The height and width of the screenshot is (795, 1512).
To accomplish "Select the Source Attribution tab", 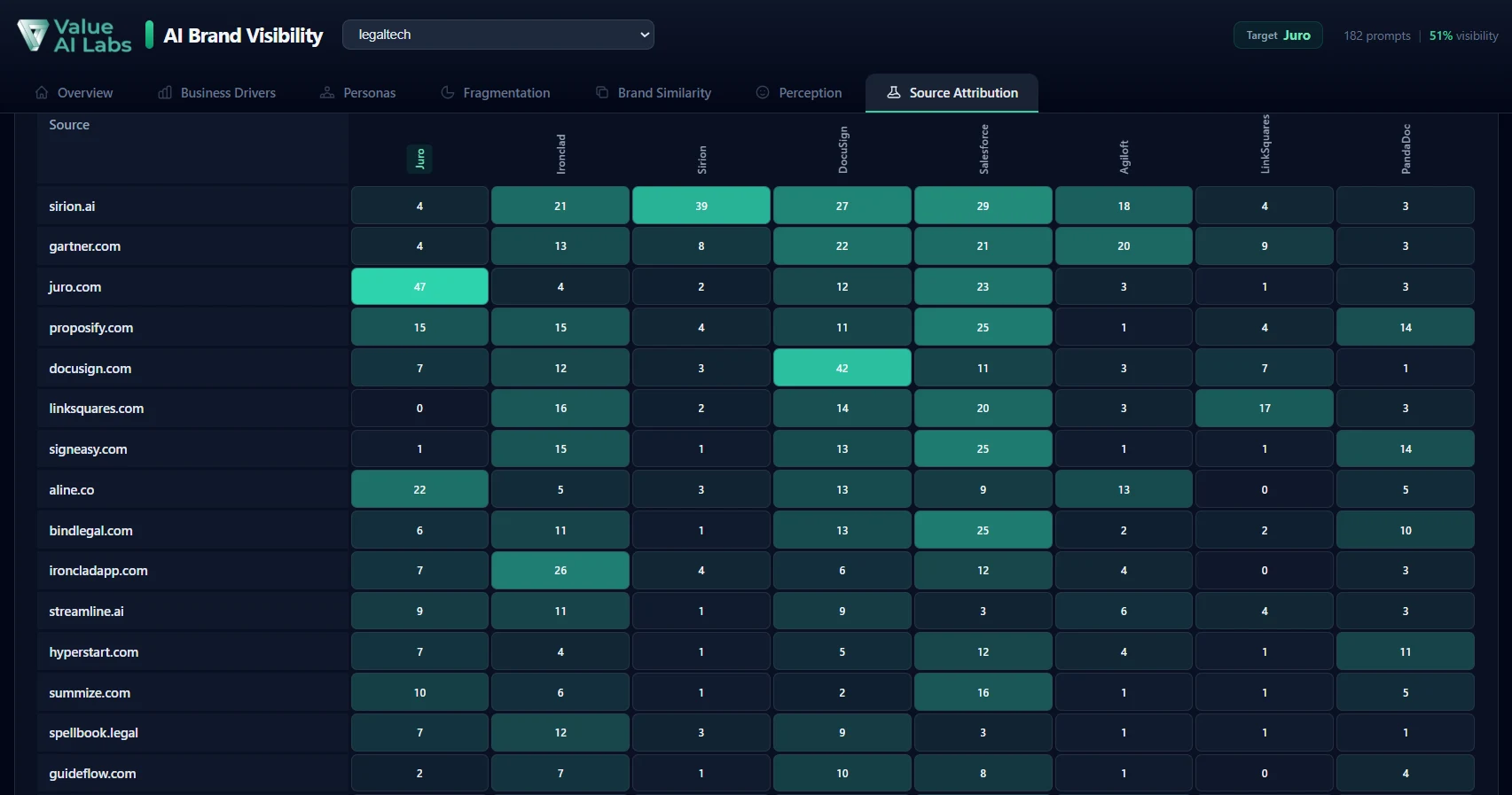I will pos(952,93).
